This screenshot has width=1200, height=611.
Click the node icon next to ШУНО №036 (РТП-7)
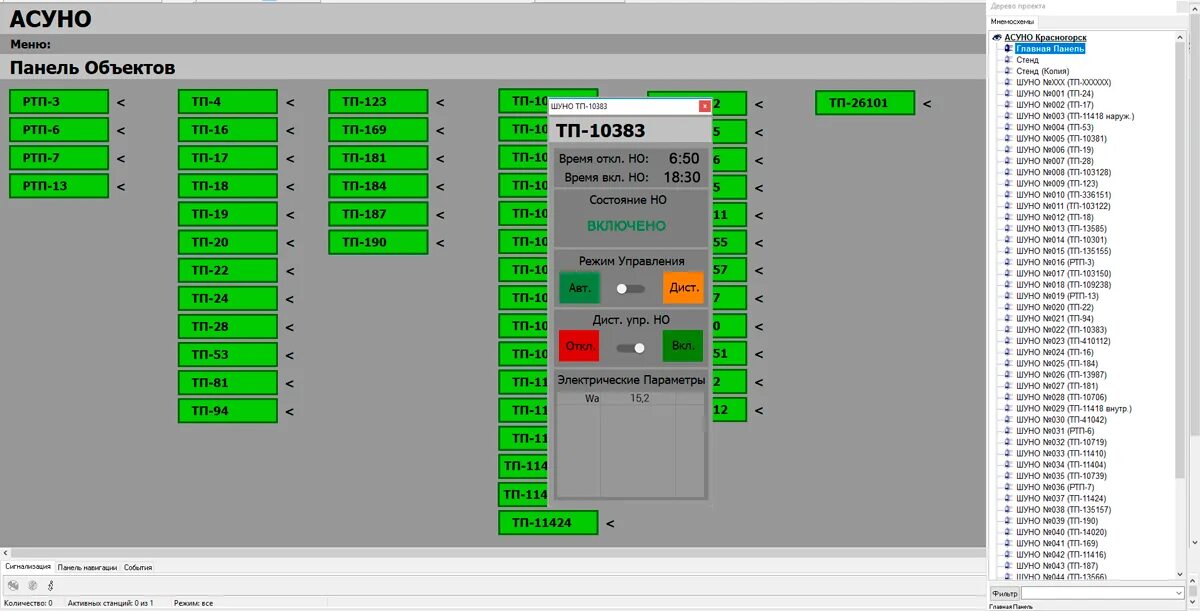(1009, 487)
